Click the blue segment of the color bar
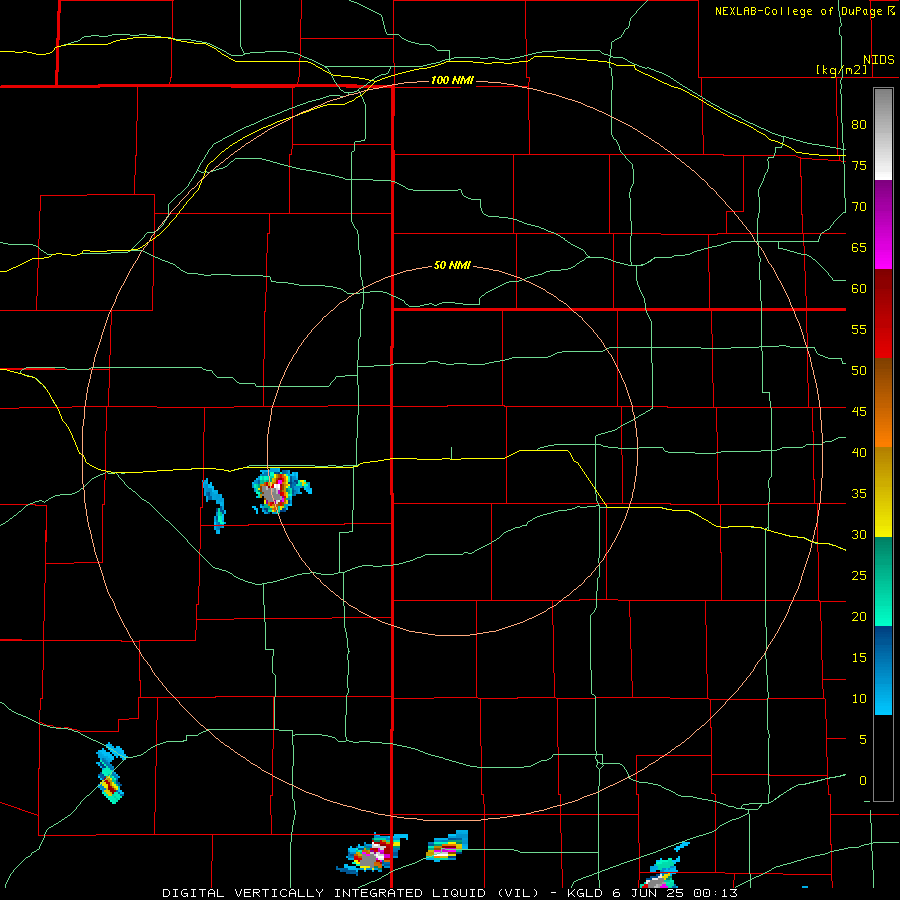Screen dimensions: 900x900 pos(883,670)
